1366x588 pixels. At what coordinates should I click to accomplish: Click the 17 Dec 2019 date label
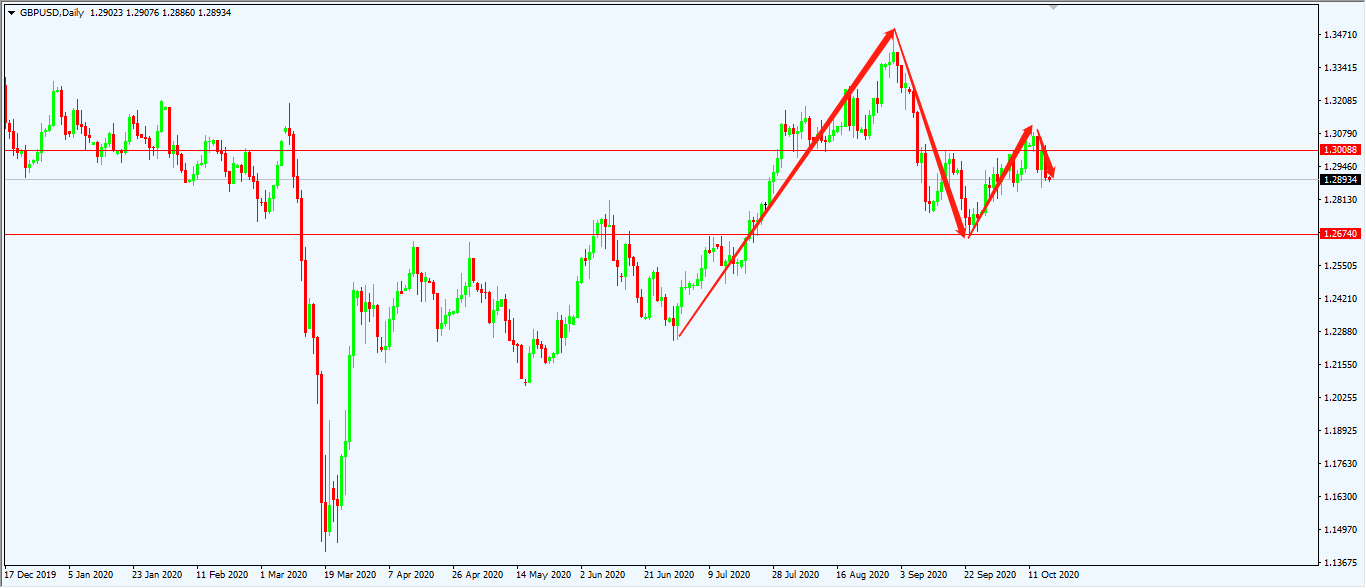pyautogui.click(x=31, y=575)
